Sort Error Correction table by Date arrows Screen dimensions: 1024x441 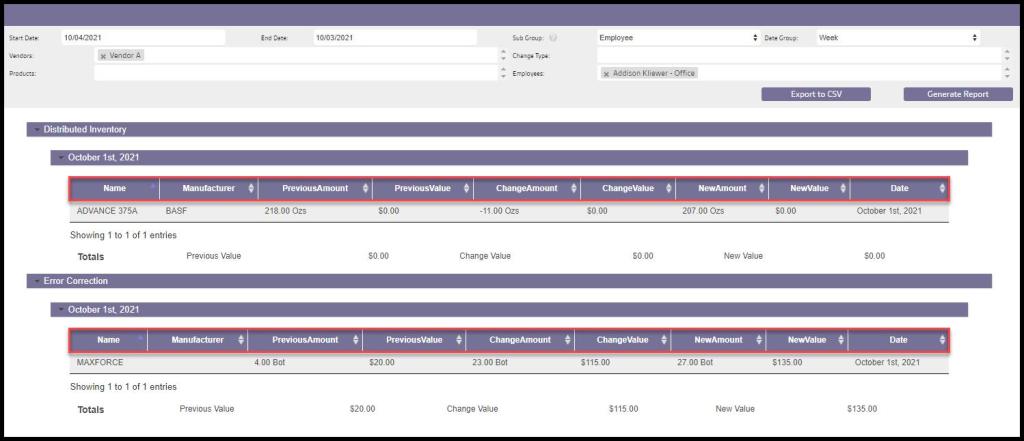(x=941, y=340)
